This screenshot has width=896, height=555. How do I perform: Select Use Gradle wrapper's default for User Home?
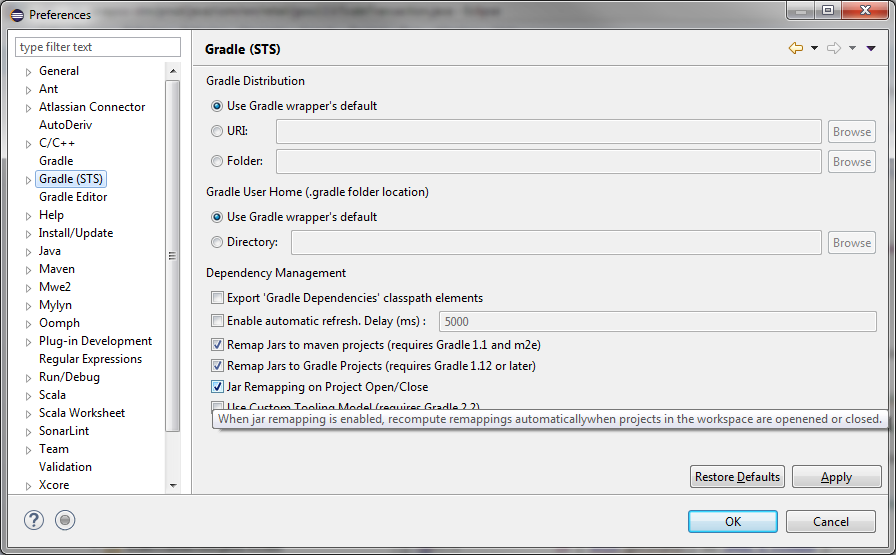(x=217, y=217)
